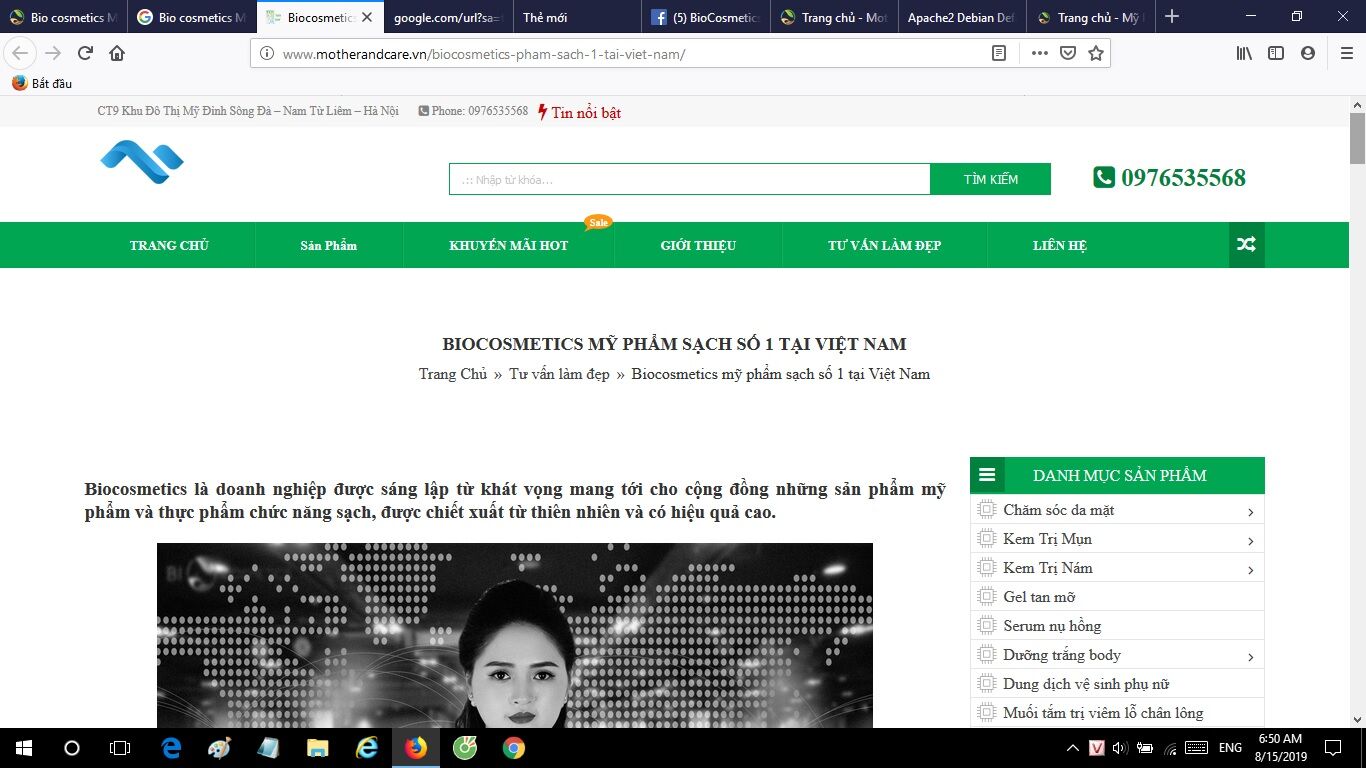The image size is (1366, 768).
Task: Expand Kem Trị Nám submenu arrow
Action: [x=1251, y=570]
